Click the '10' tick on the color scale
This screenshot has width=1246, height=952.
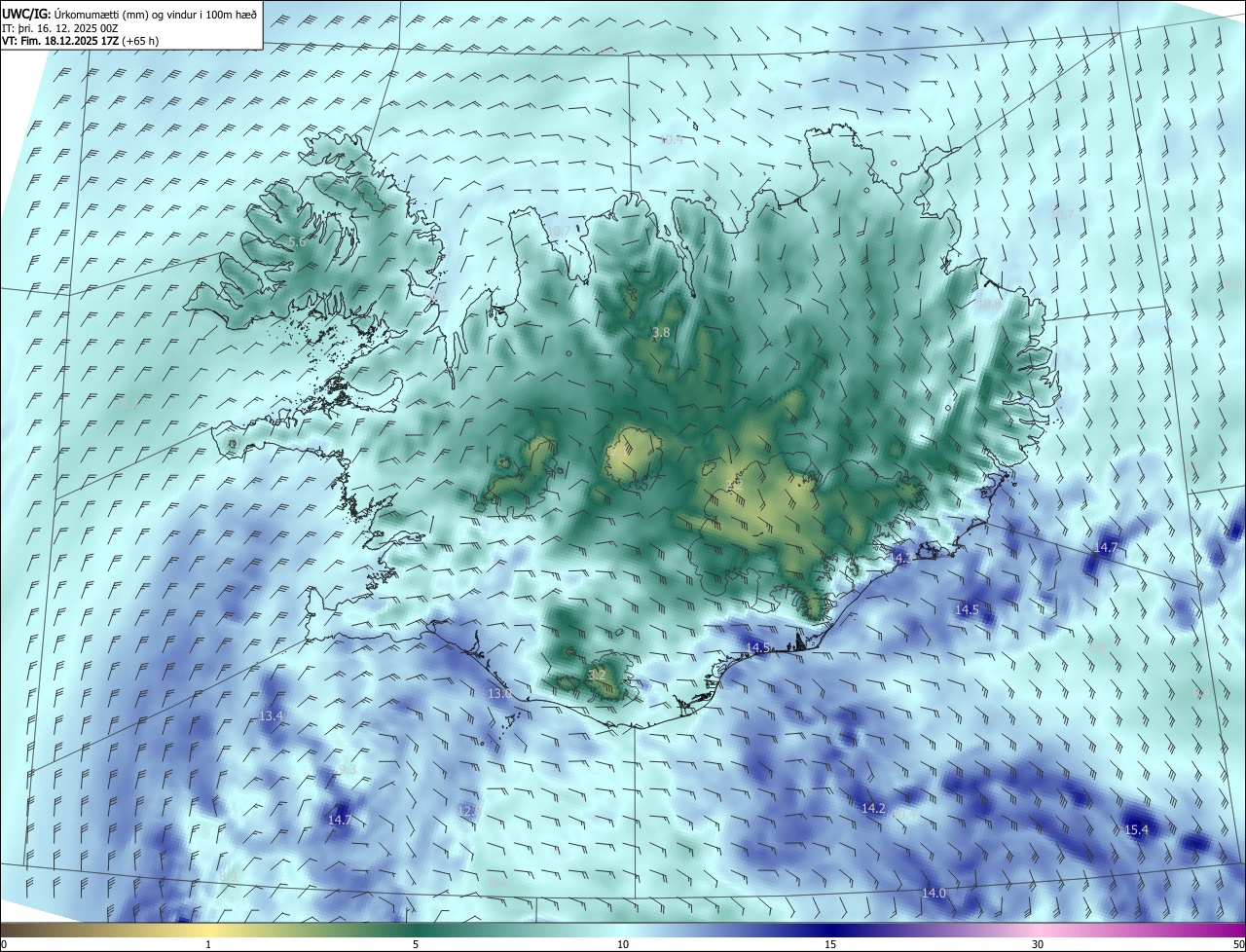pos(623,944)
